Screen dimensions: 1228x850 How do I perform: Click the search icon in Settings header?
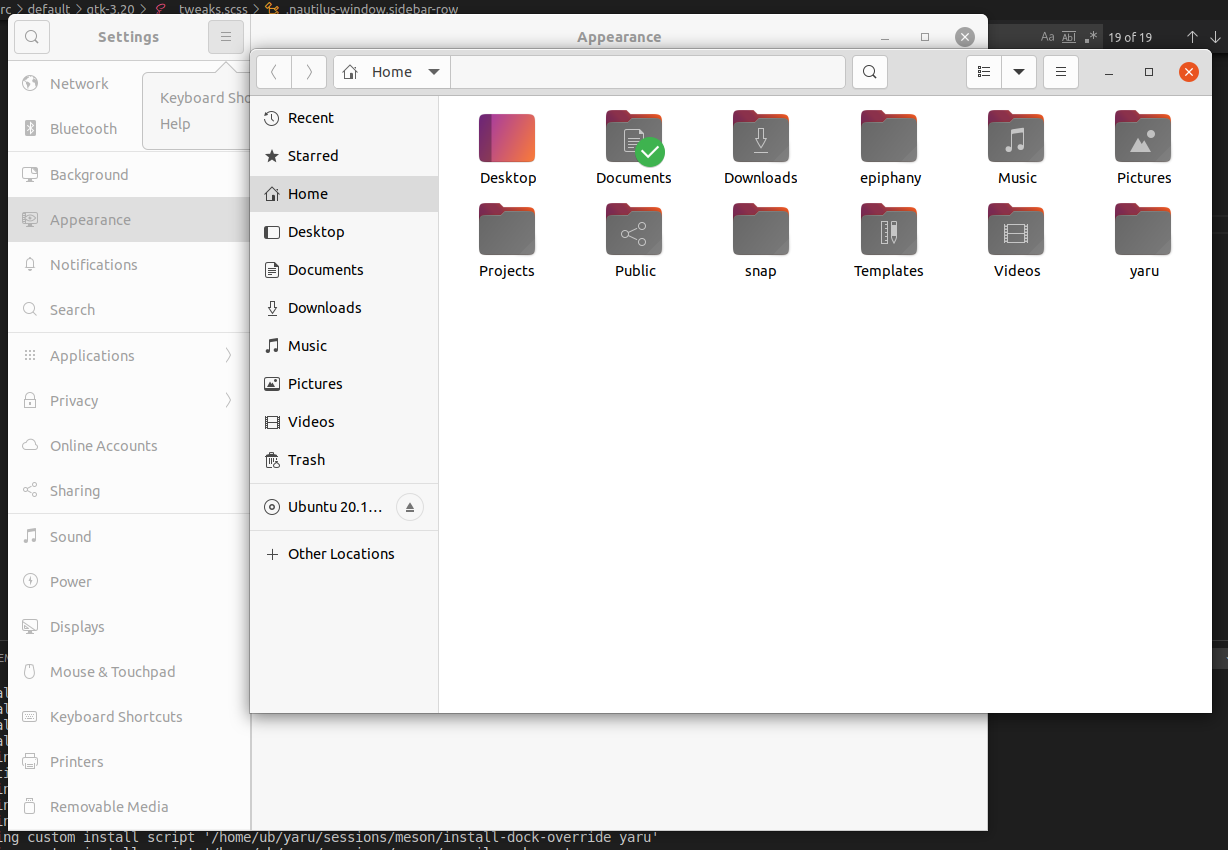(32, 38)
